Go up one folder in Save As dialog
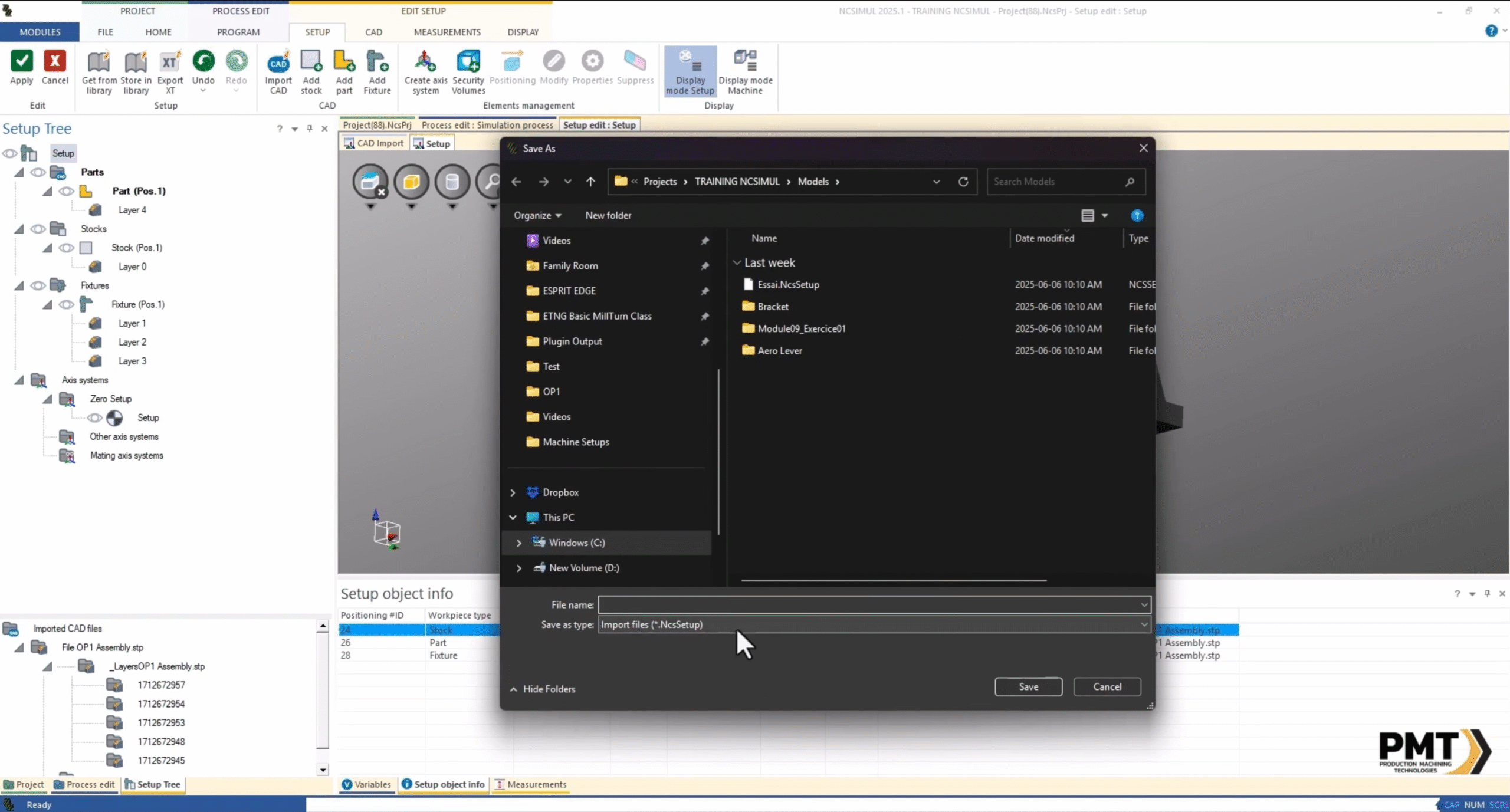Screen dimensions: 1510x812 [x=590, y=182]
